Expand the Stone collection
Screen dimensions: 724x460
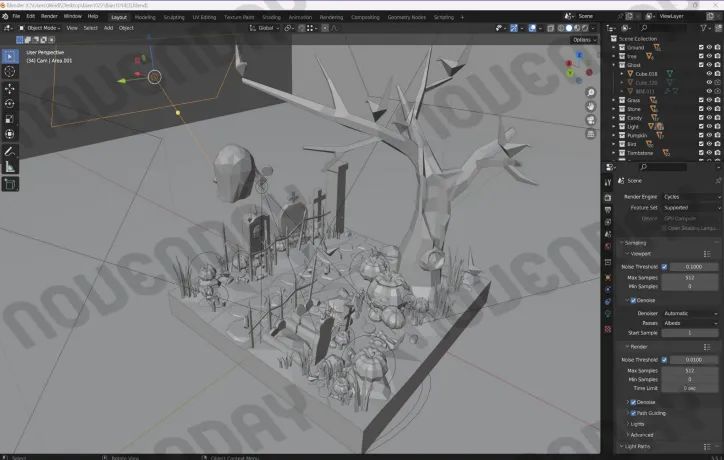pyautogui.click(x=614, y=109)
